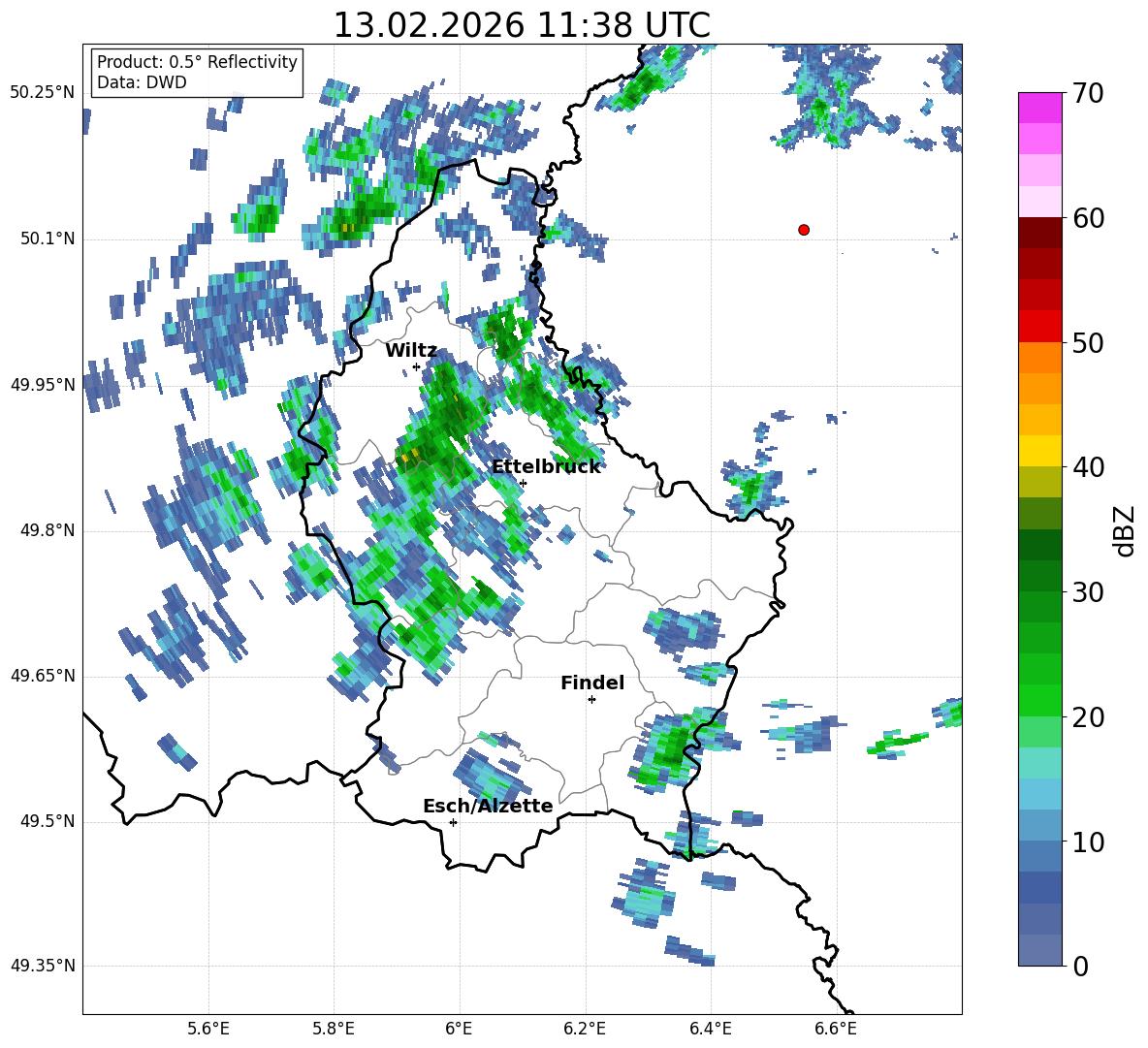Click the 5.8°E longitude label
Screen dimensions: 1148x1048
pyautogui.click(x=334, y=1029)
